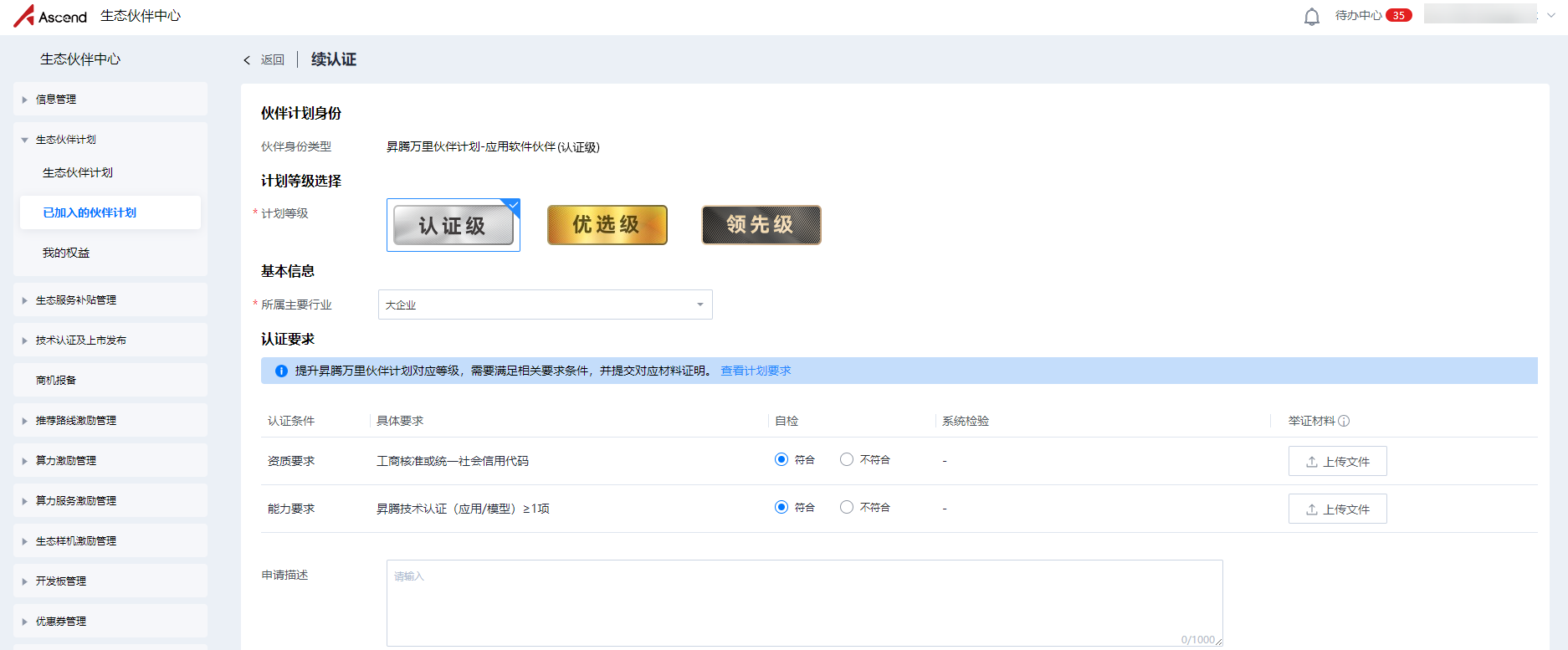Select the 优选级 plan level badge
Screen dimensions: 1568x650
tap(607, 225)
